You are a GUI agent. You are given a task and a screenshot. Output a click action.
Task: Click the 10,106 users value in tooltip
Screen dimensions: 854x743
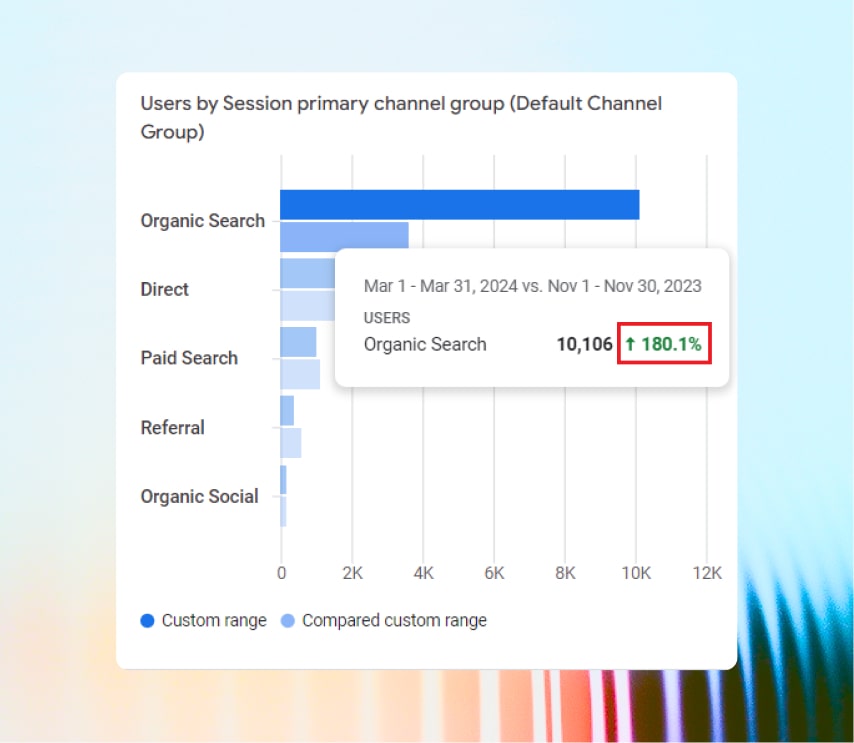tap(584, 345)
